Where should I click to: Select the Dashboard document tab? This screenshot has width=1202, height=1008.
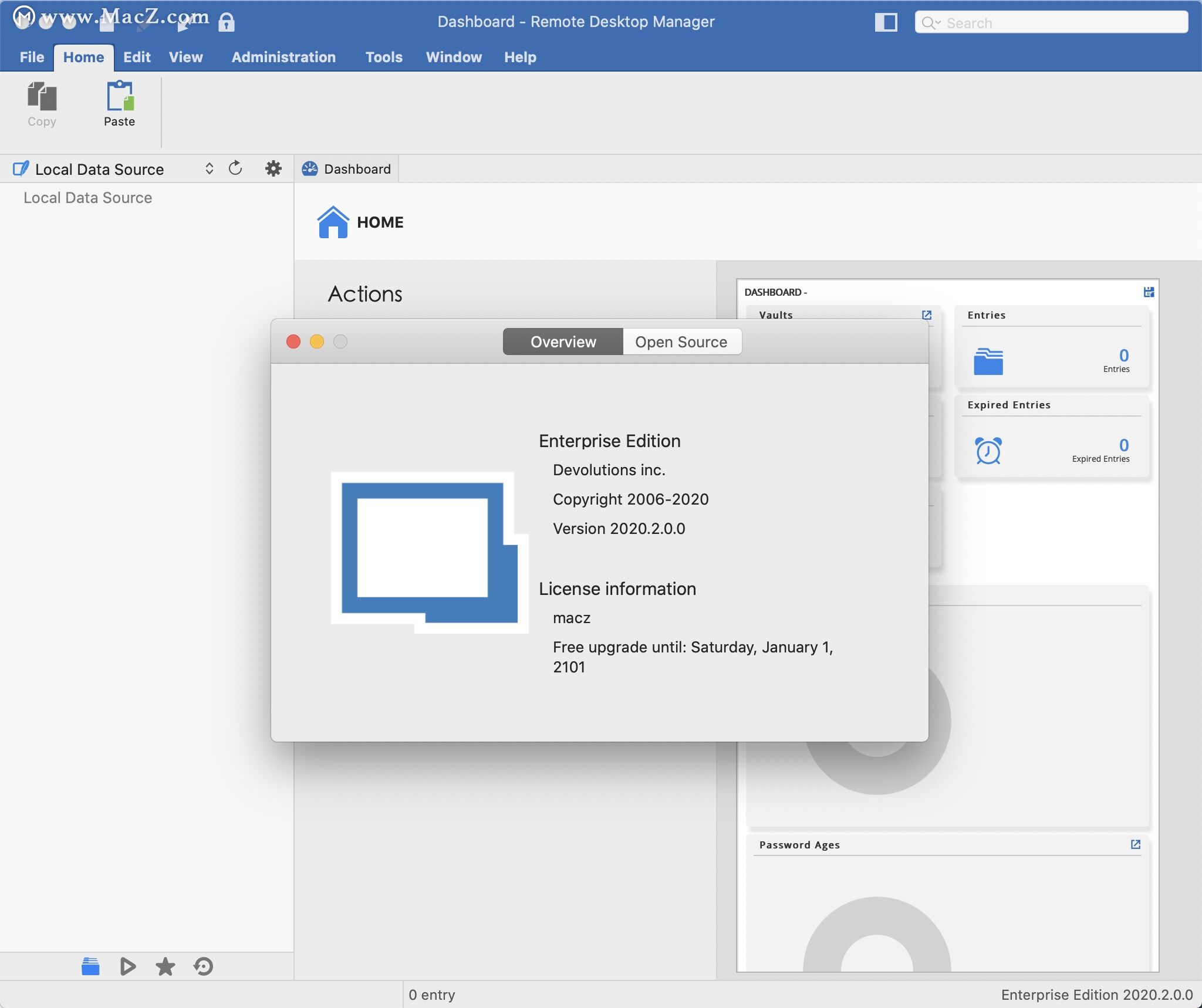point(346,169)
